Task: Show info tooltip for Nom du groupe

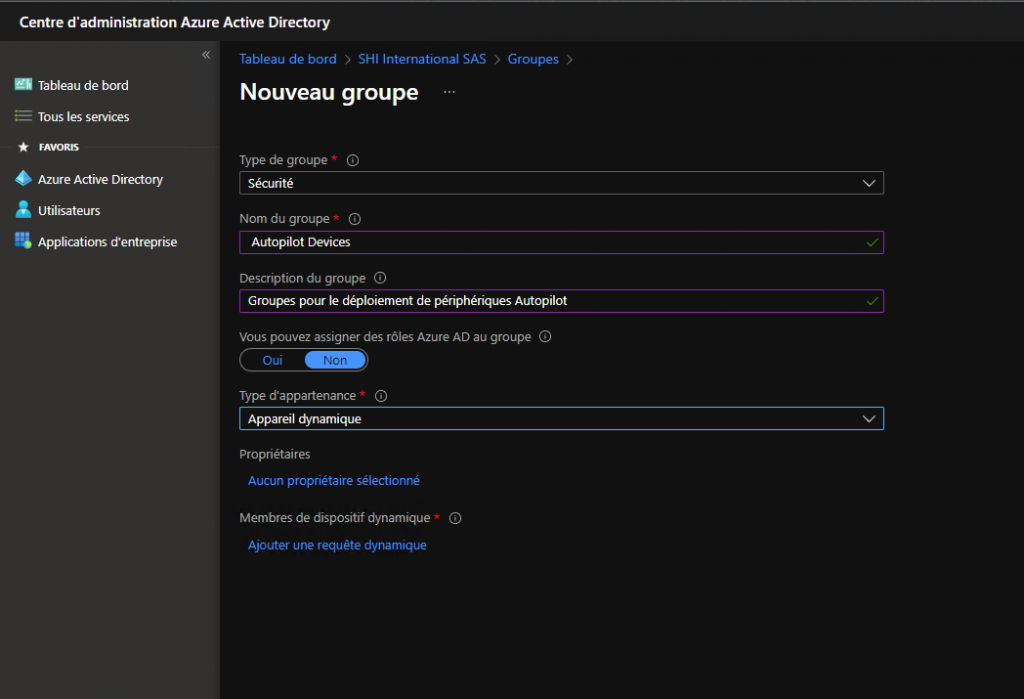Action: (x=355, y=219)
